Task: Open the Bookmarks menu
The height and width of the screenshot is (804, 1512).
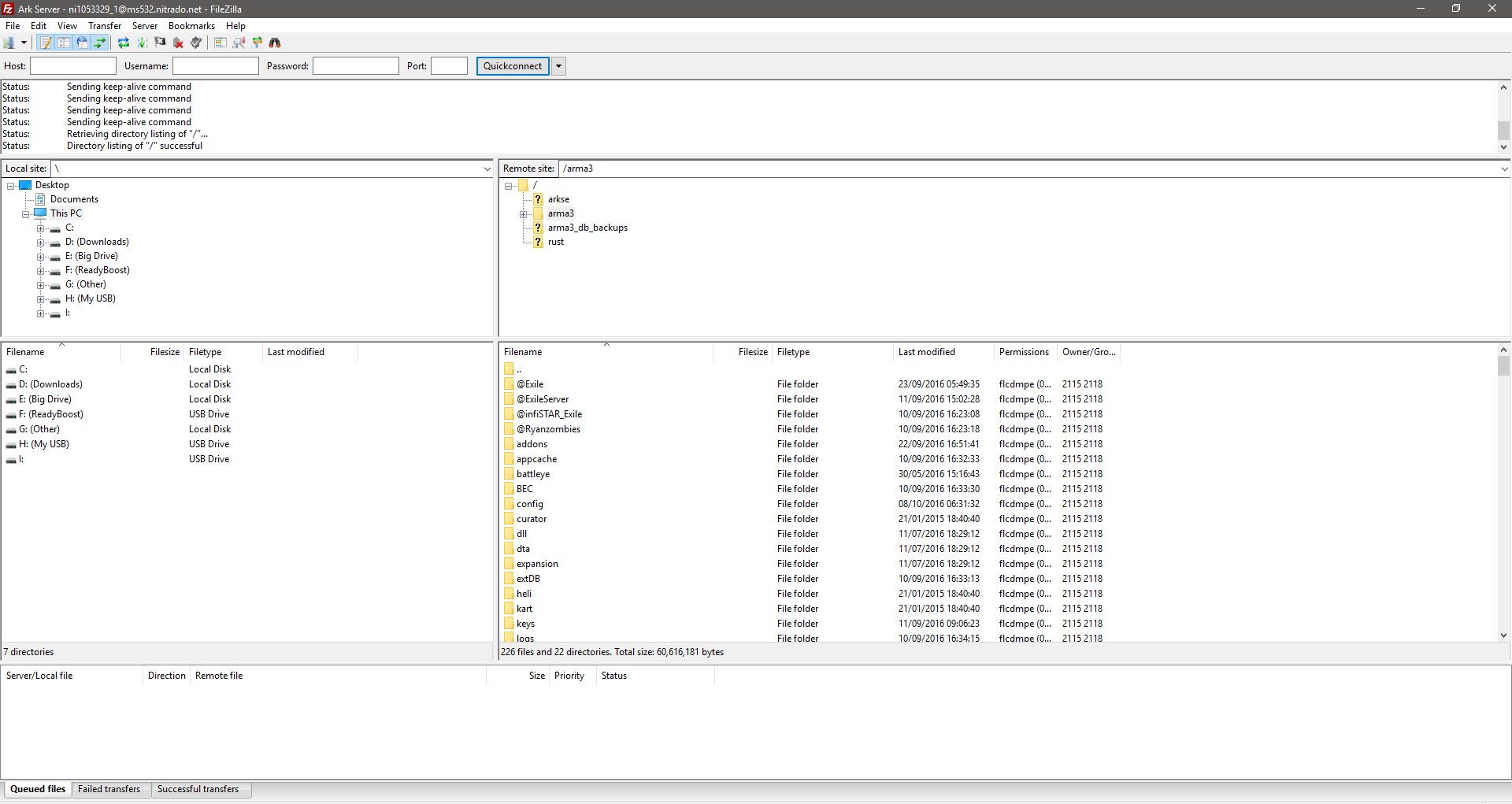Action: tap(191, 26)
